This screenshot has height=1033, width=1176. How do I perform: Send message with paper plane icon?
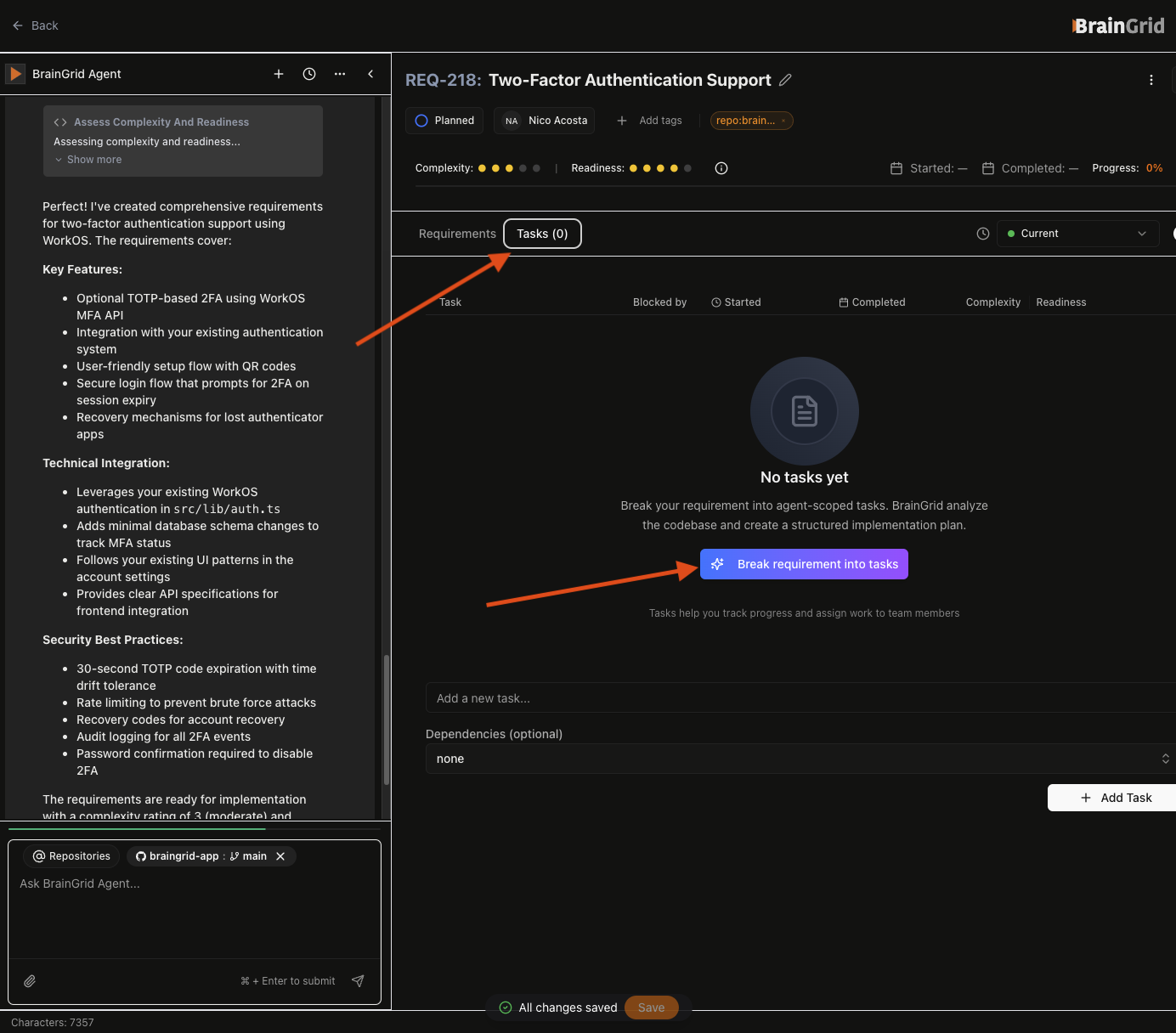point(358,981)
